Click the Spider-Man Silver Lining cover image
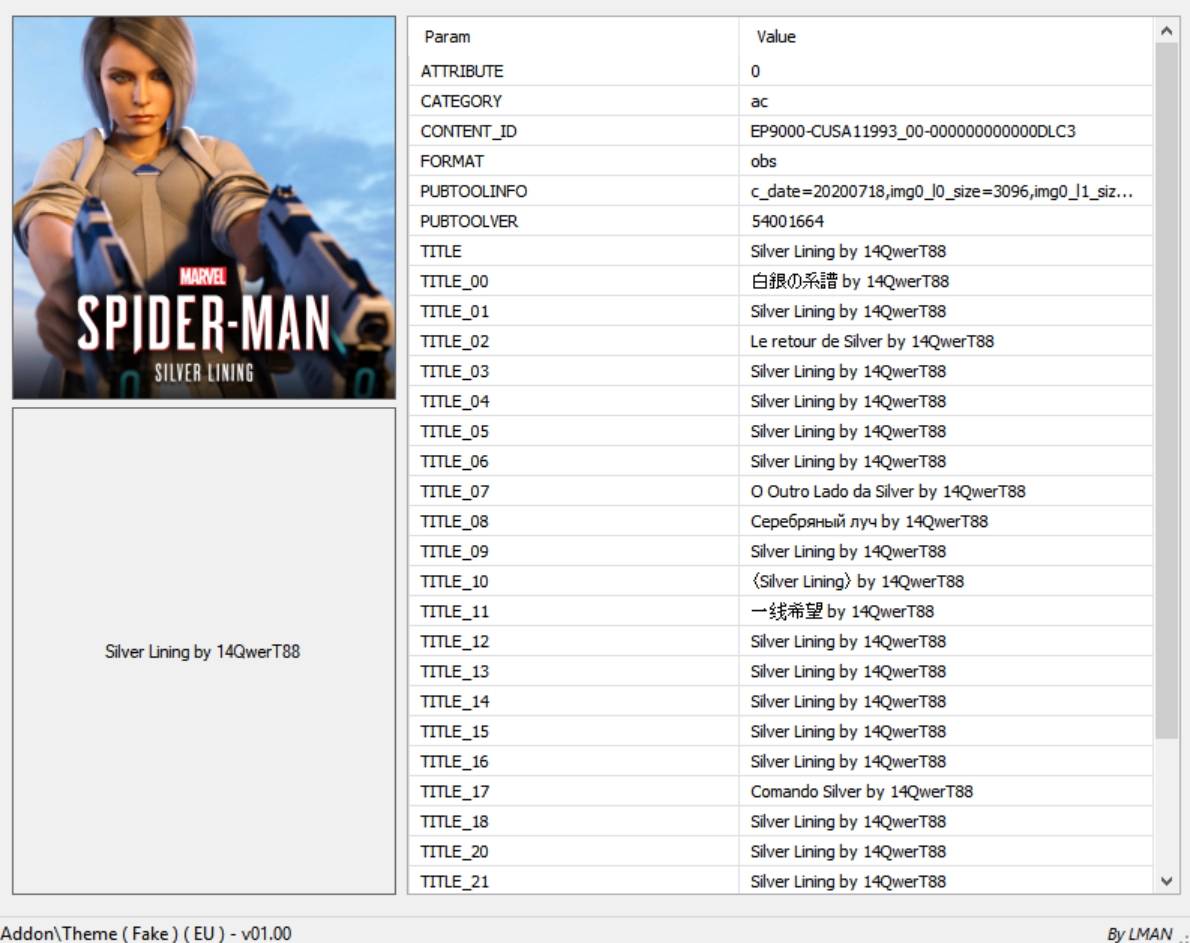1190x943 pixels. pos(204,207)
